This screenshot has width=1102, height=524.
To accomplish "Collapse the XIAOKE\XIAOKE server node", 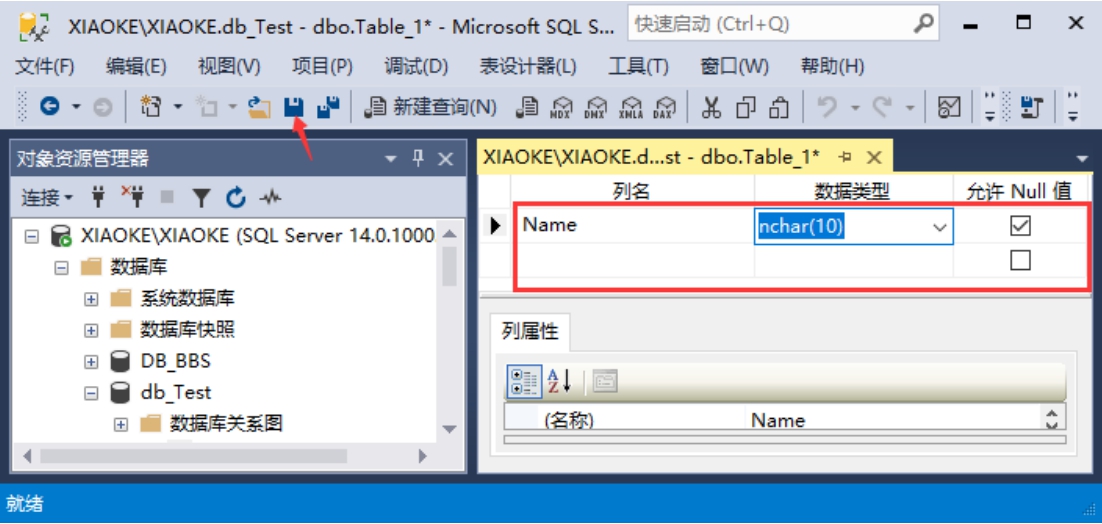I will coord(30,237).
